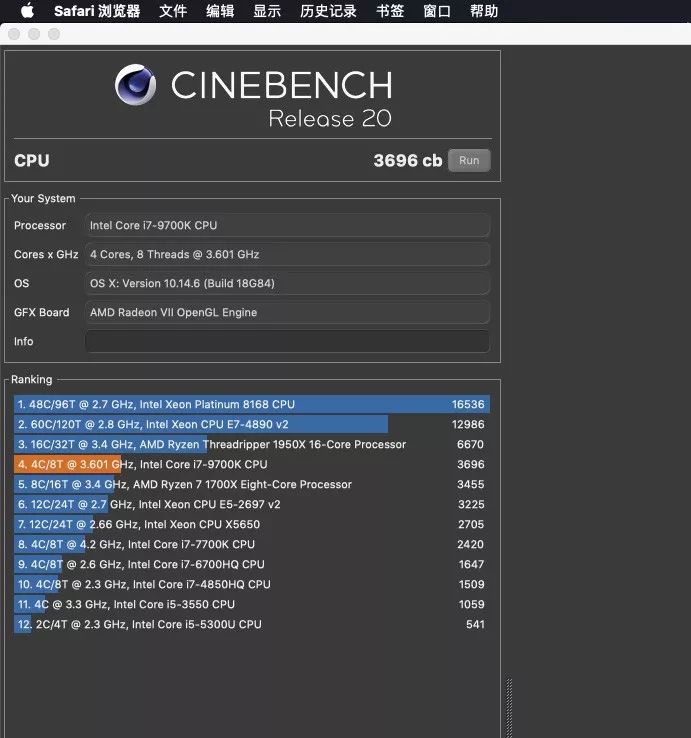Open the 编辑 menu
The image size is (691, 738).
(220, 11)
